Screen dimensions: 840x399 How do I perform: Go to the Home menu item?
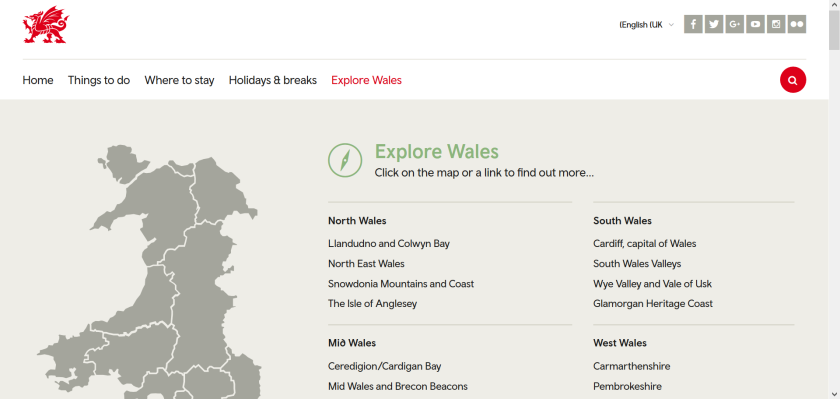click(38, 80)
